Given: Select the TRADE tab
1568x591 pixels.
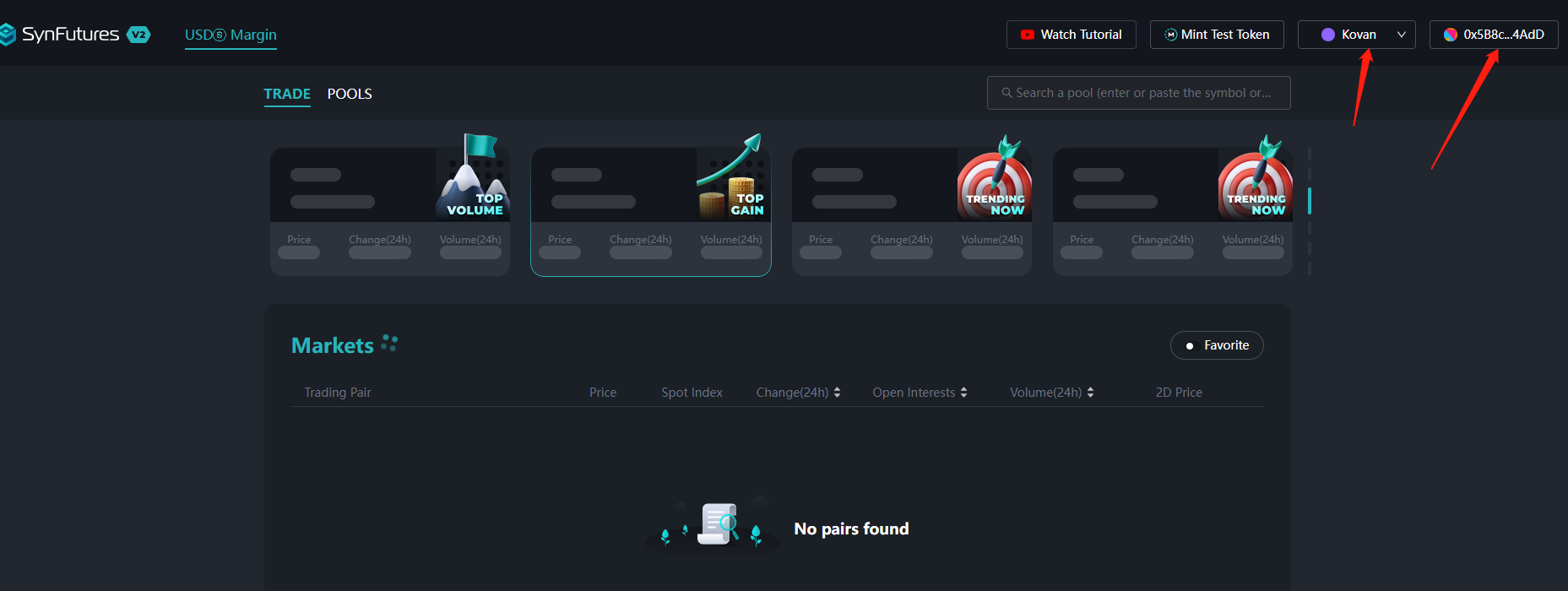Looking at the screenshot, I should click(x=287, y=94).
